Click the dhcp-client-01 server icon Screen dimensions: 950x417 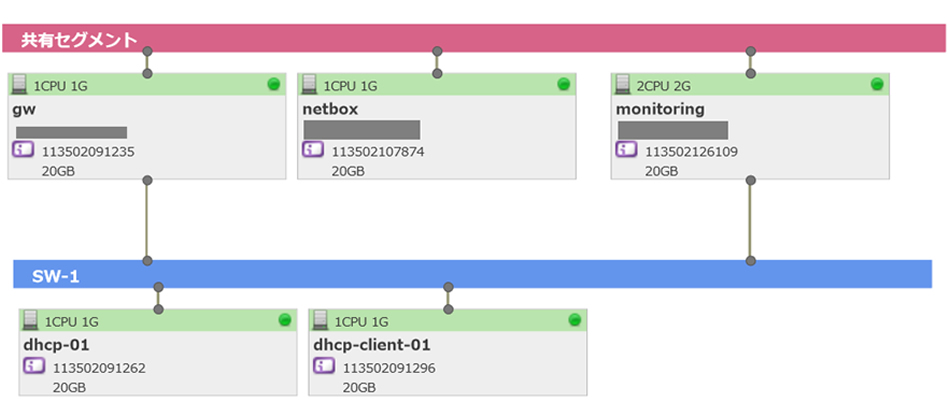(322, 321)
